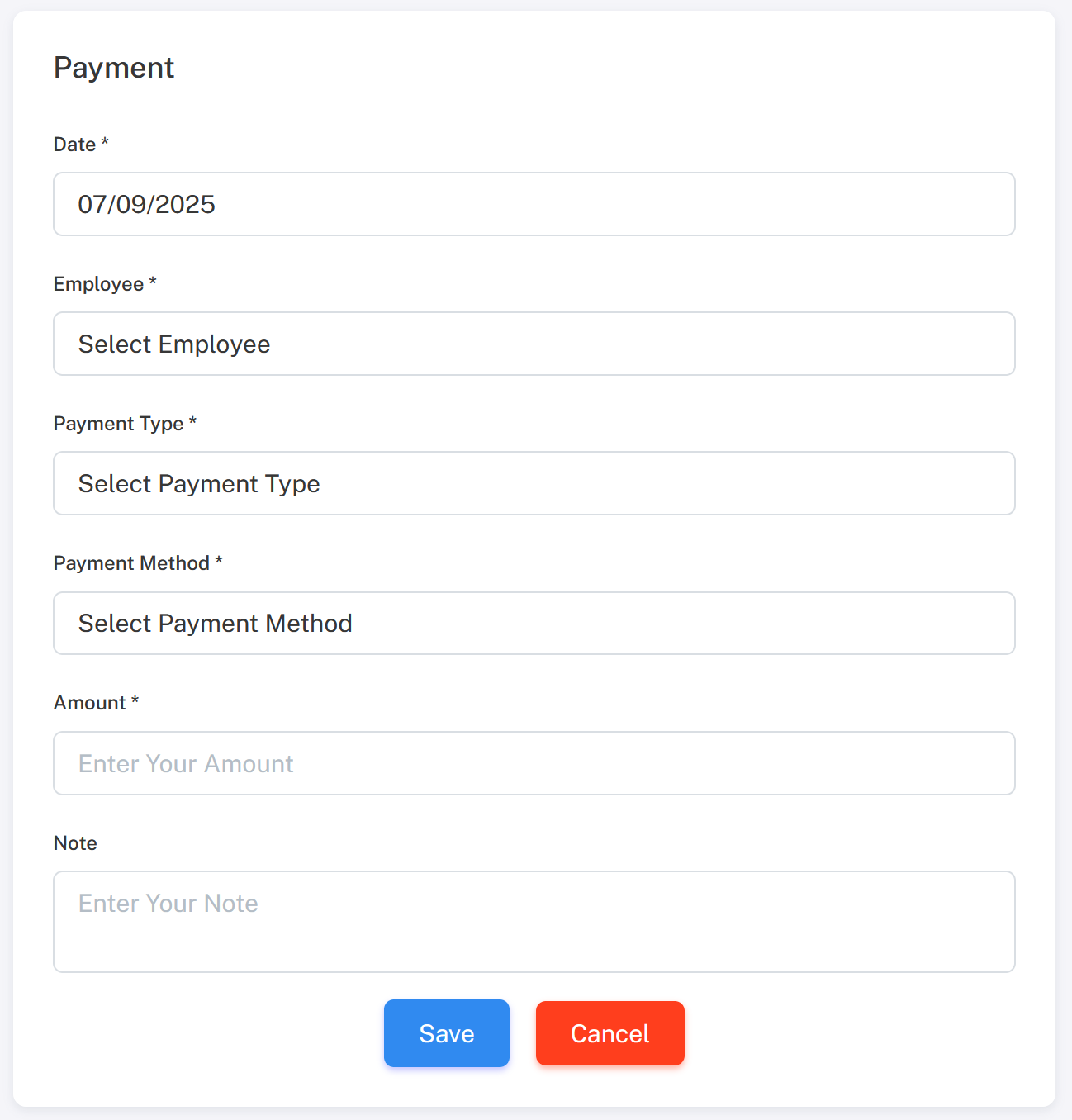
Task: Click the "Payment" form heading
Action: [114, 68]
